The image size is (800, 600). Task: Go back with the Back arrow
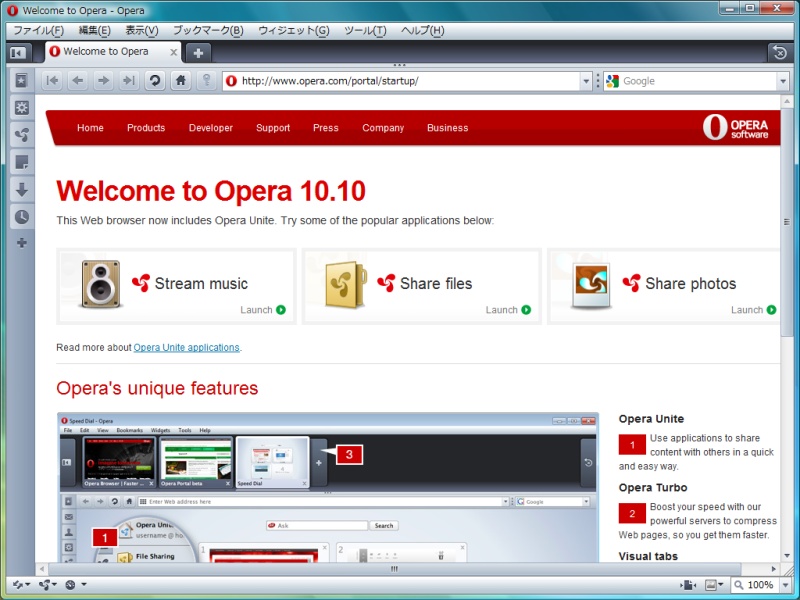pyautogui.click(x=78, y=81)
